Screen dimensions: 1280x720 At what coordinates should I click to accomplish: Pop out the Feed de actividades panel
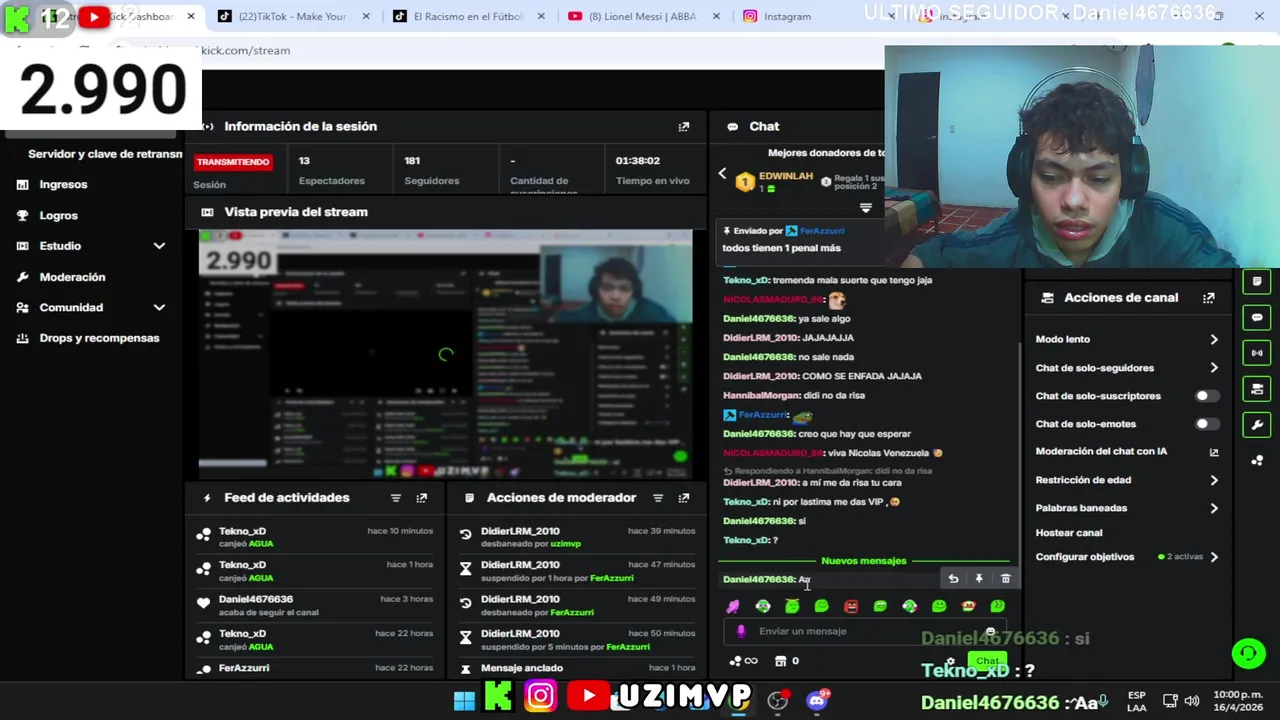(x=422, y=498)
